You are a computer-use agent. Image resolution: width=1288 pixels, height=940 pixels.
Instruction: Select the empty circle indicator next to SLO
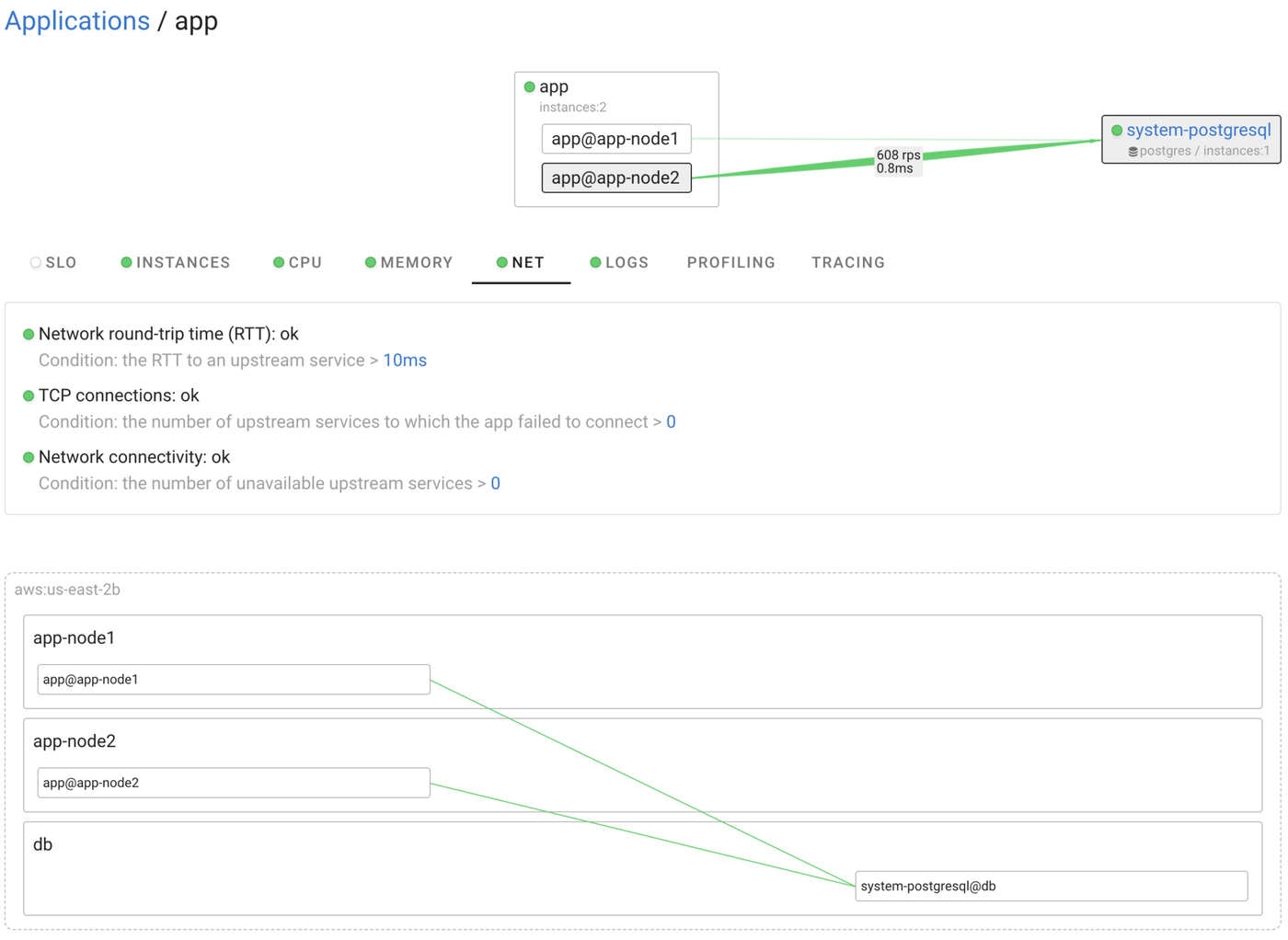click(x=34, y=262)
